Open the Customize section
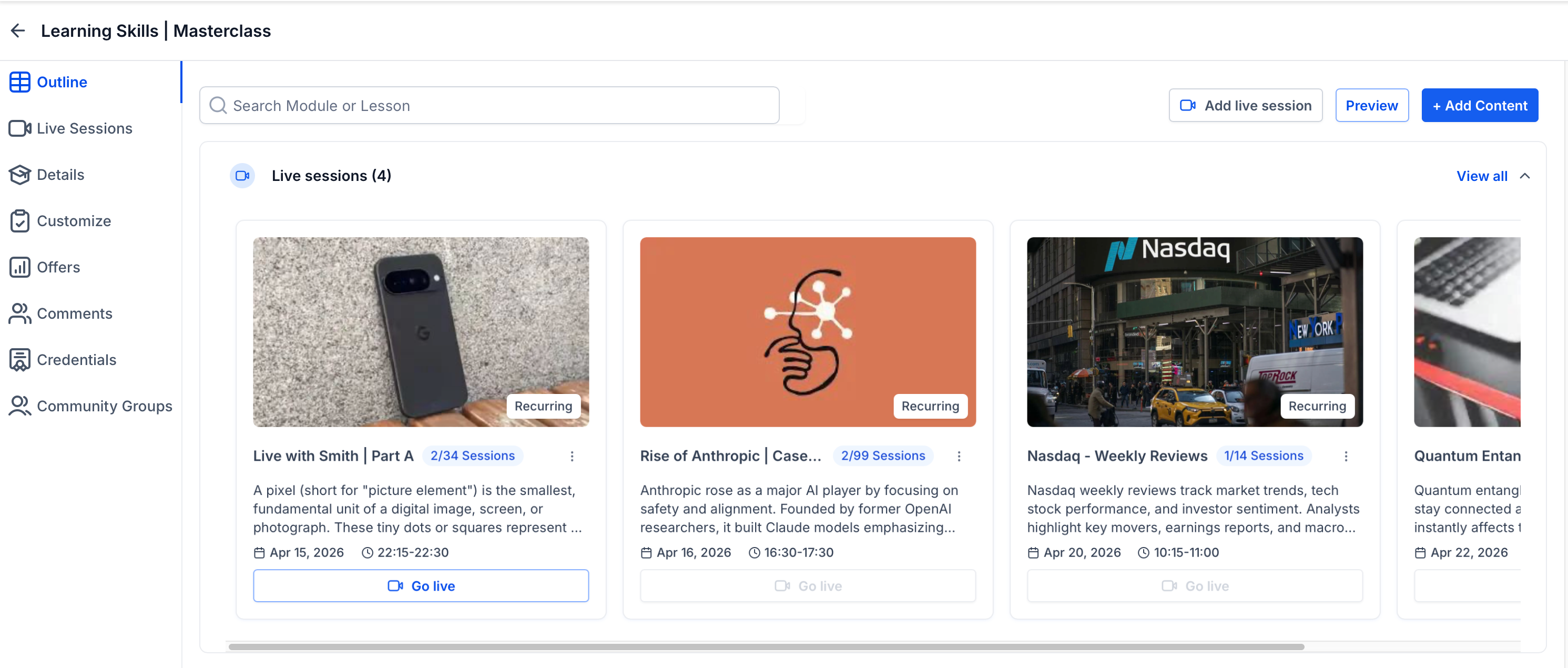 click(20, 221)
